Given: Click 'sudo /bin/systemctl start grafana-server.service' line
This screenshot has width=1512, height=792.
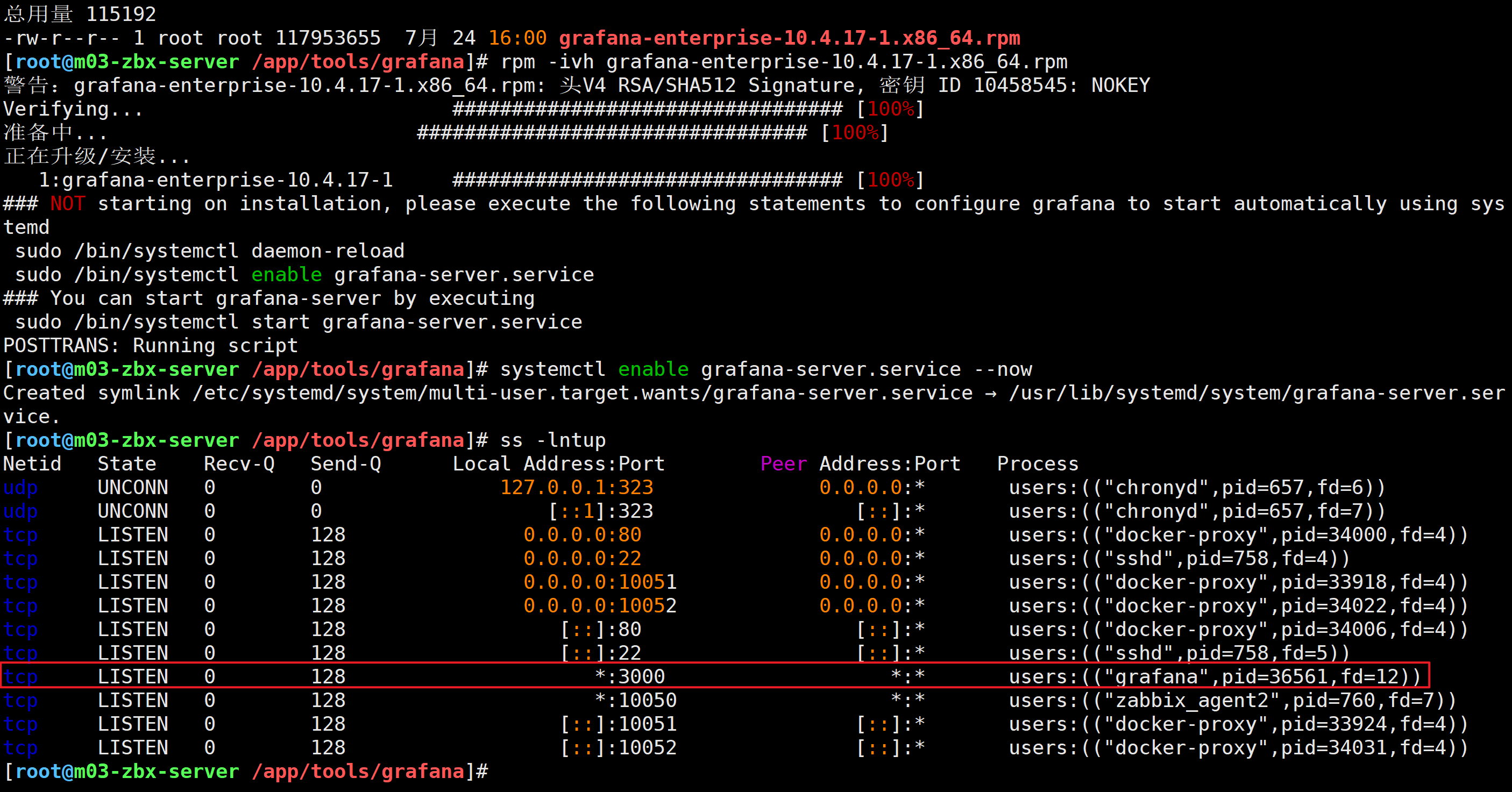Looking at the screenshot, I should (298, 322).
